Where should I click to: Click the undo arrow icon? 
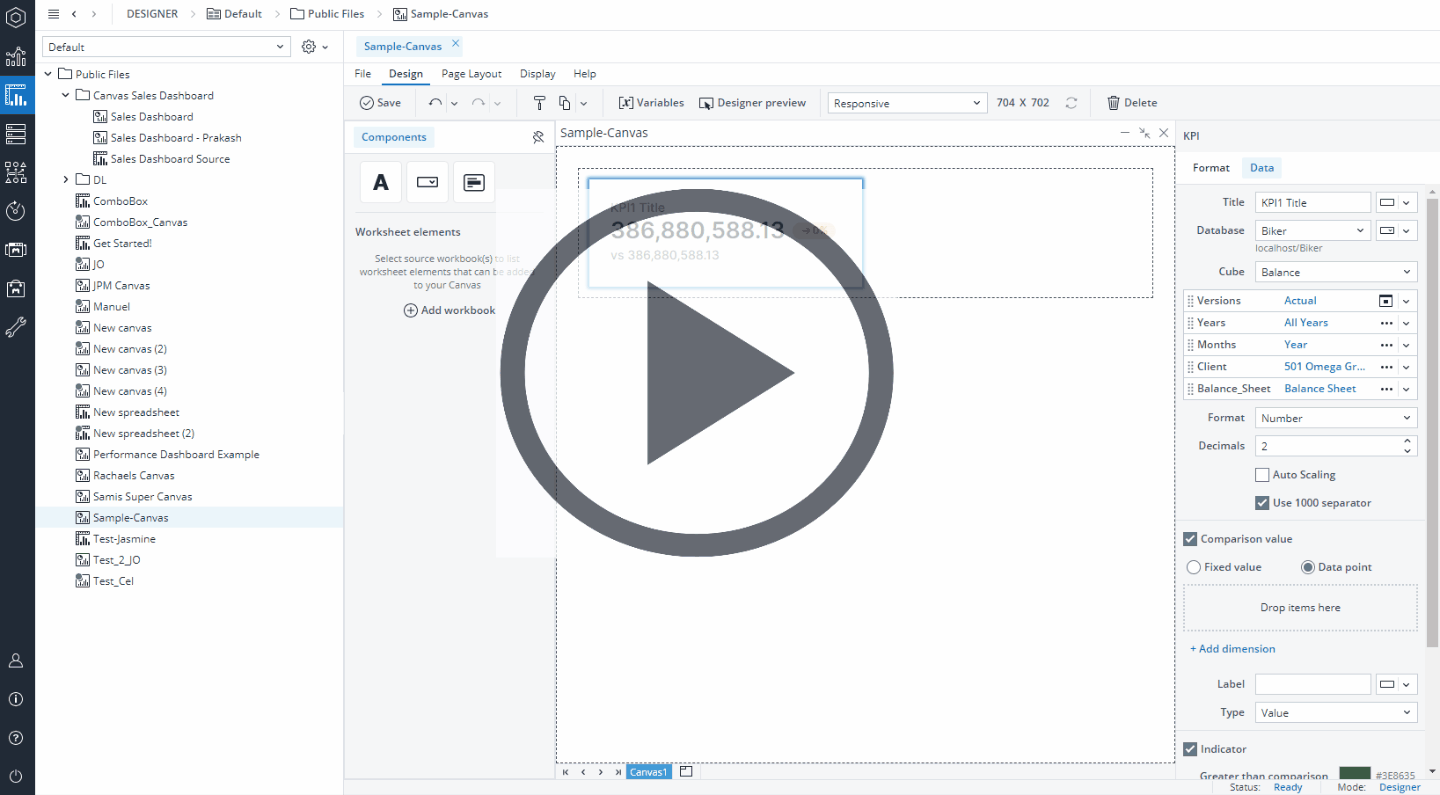(437, 102)
